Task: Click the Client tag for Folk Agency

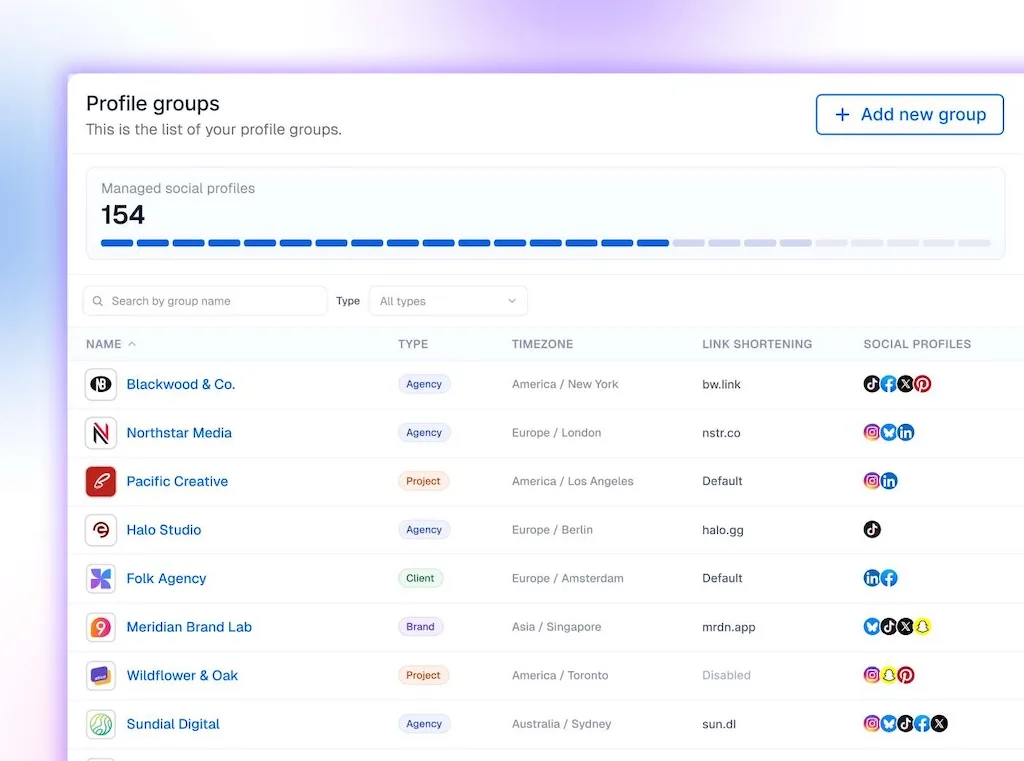Action: pyautogui.click(x=420, y=578)
